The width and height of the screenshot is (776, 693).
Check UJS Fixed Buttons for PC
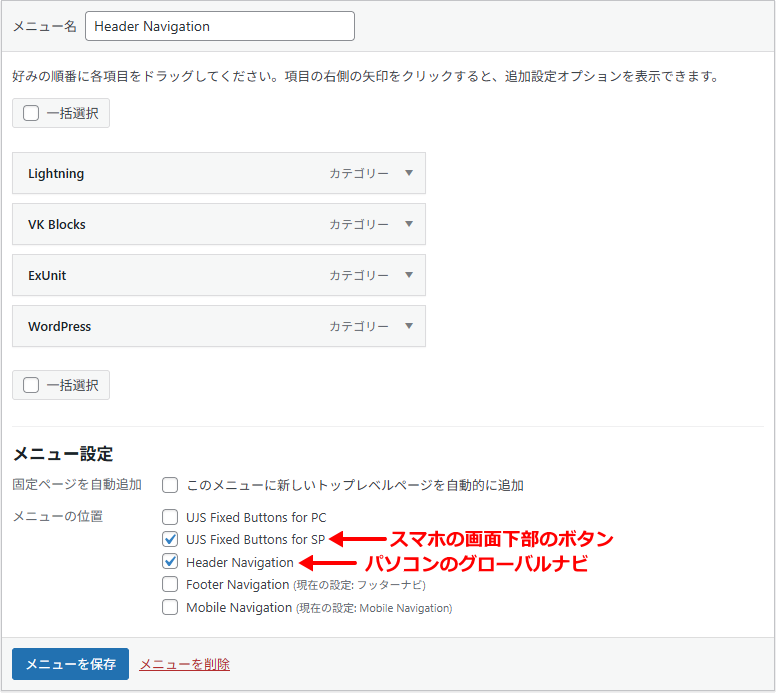(x=170, y=517)
